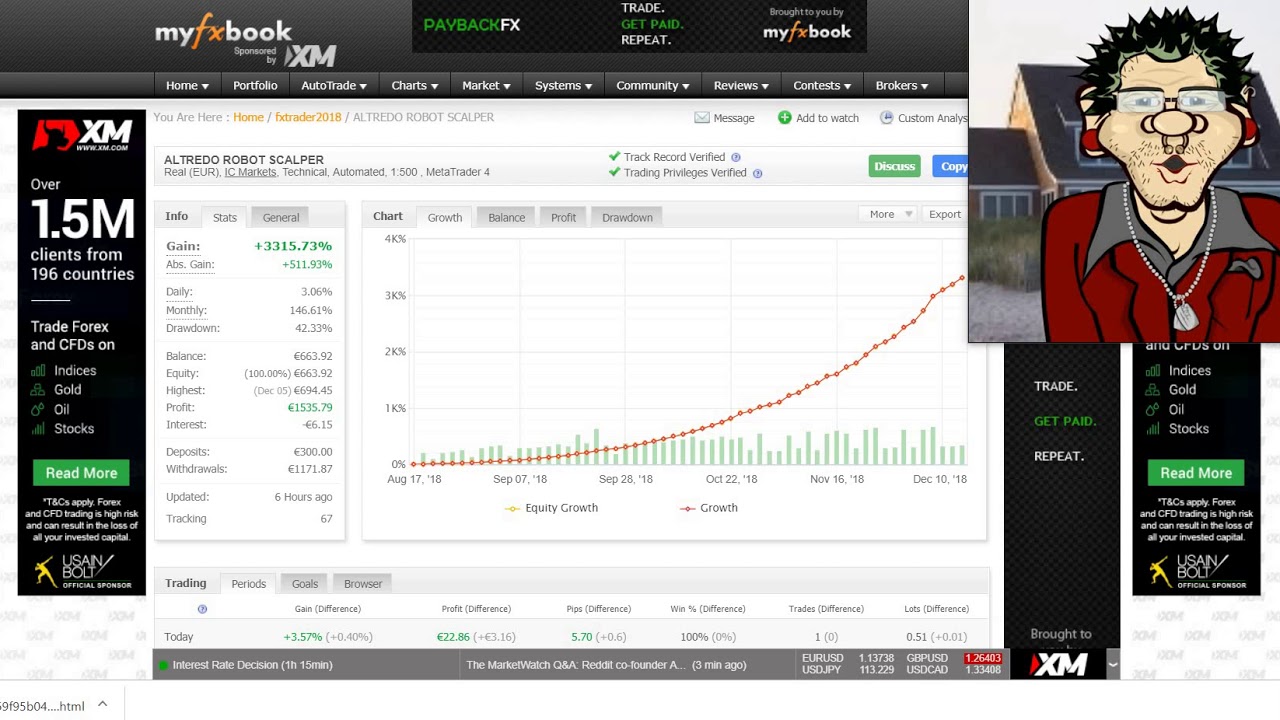Screen dimensions: 1280x720
Task: Click the PaybackFX banner logo at top
Action: point(472,25)
